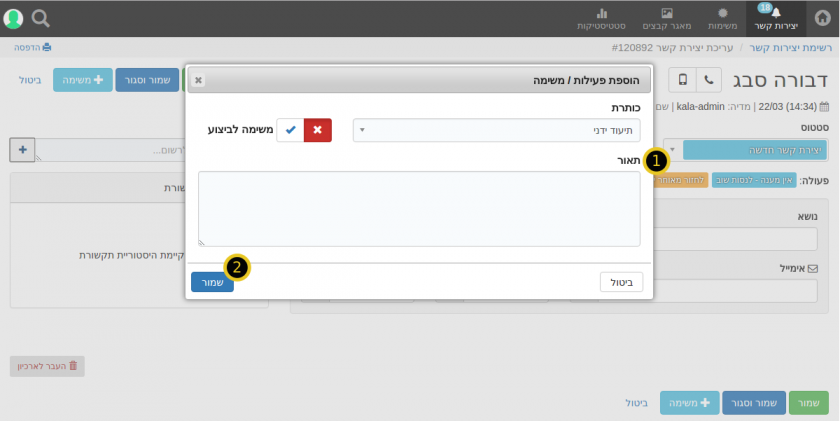Click the plus button beside note field
Image resolution: width=840 pixels, height=421 pixels.
[x=22, y=150]
